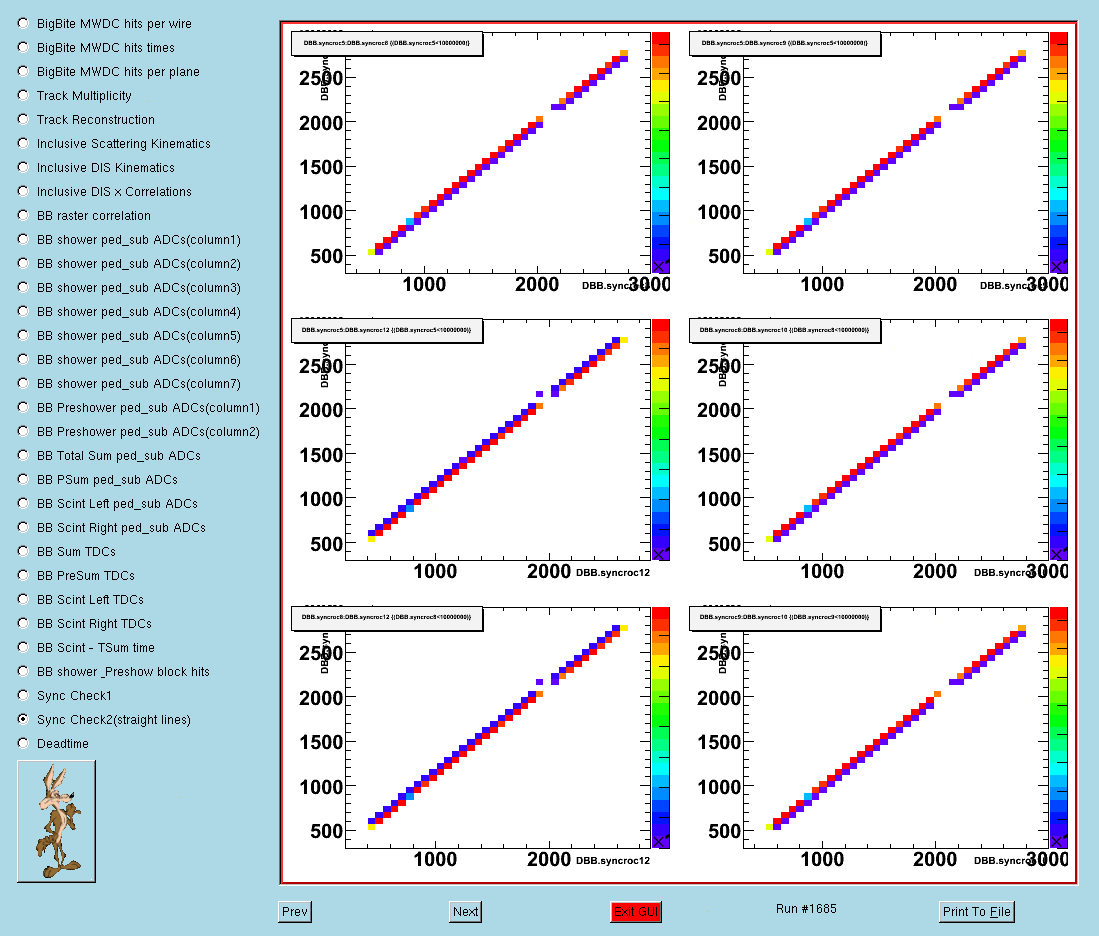Click the coyote cartoon image button
This screenshot has width=1099, height=936.
coord(56,821)
